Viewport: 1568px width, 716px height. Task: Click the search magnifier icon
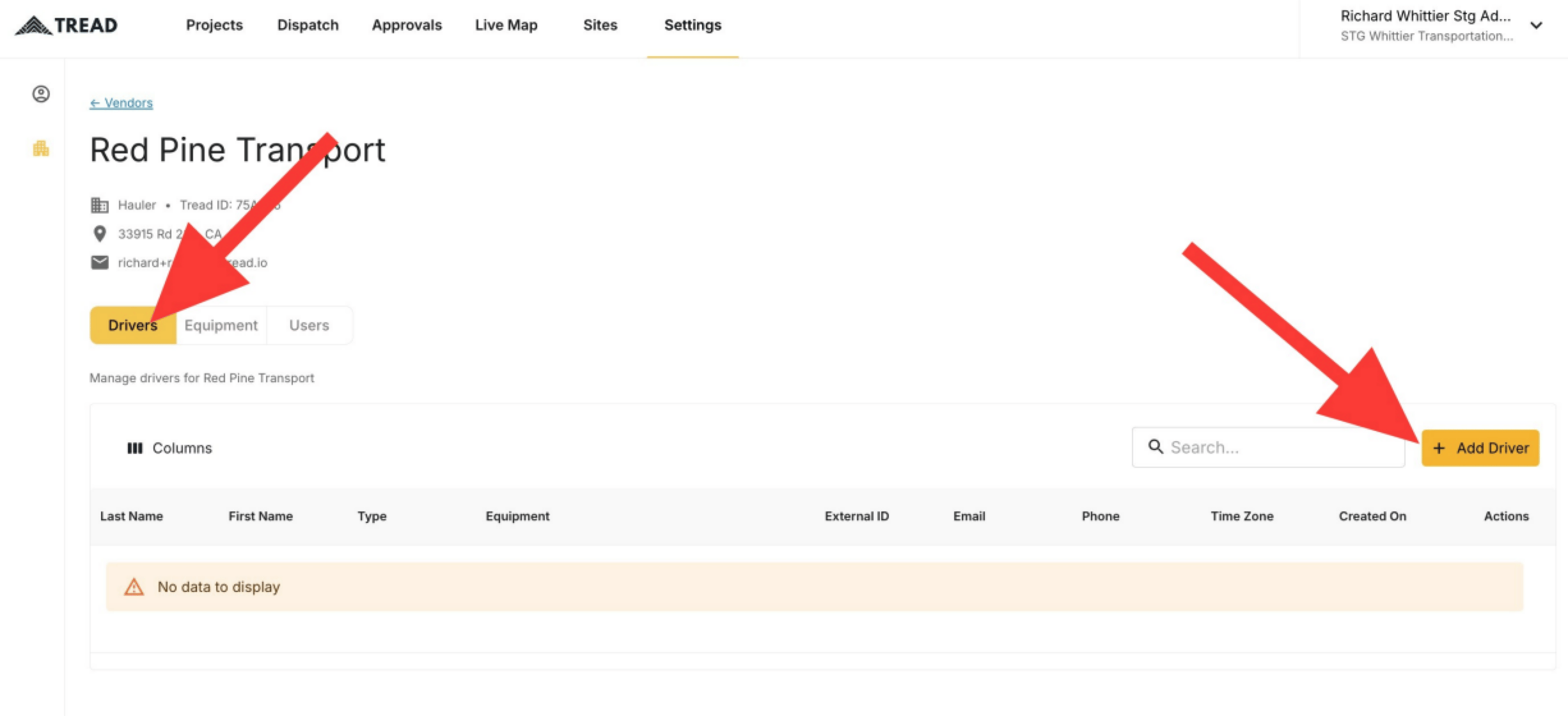[x=1156, y=446]
